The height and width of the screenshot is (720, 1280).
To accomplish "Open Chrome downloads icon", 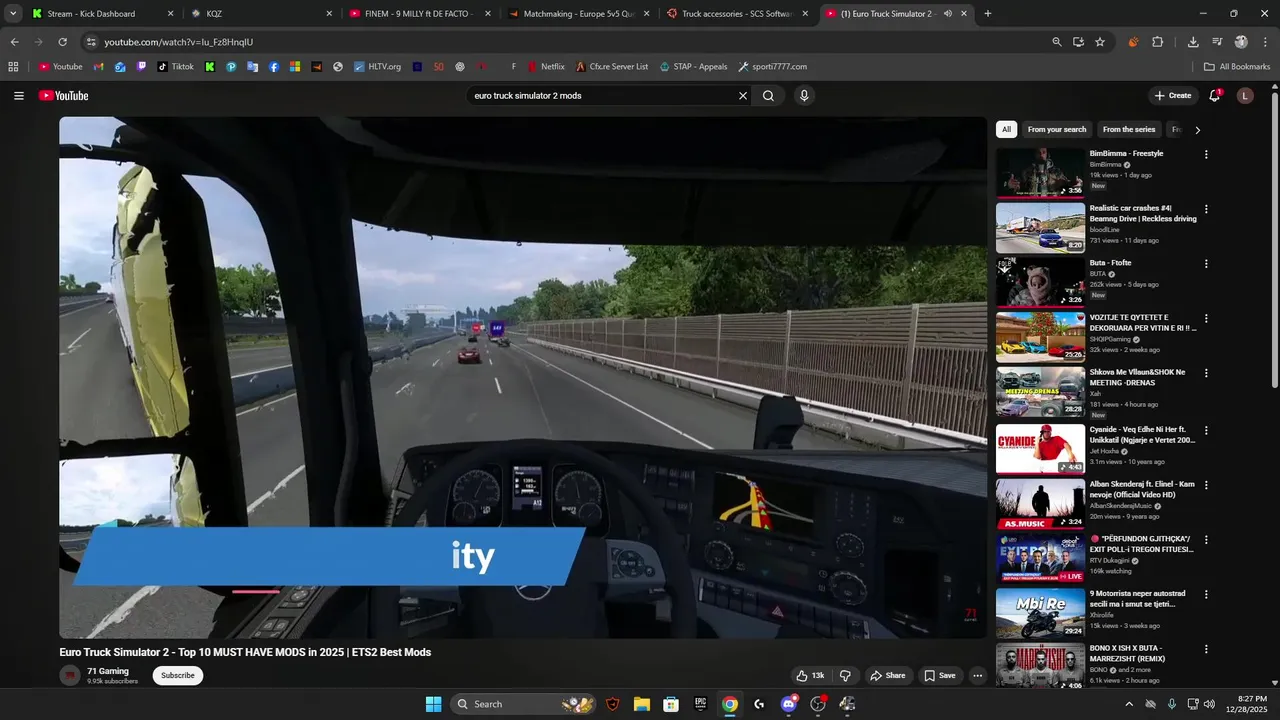I will click(1193, 42).
